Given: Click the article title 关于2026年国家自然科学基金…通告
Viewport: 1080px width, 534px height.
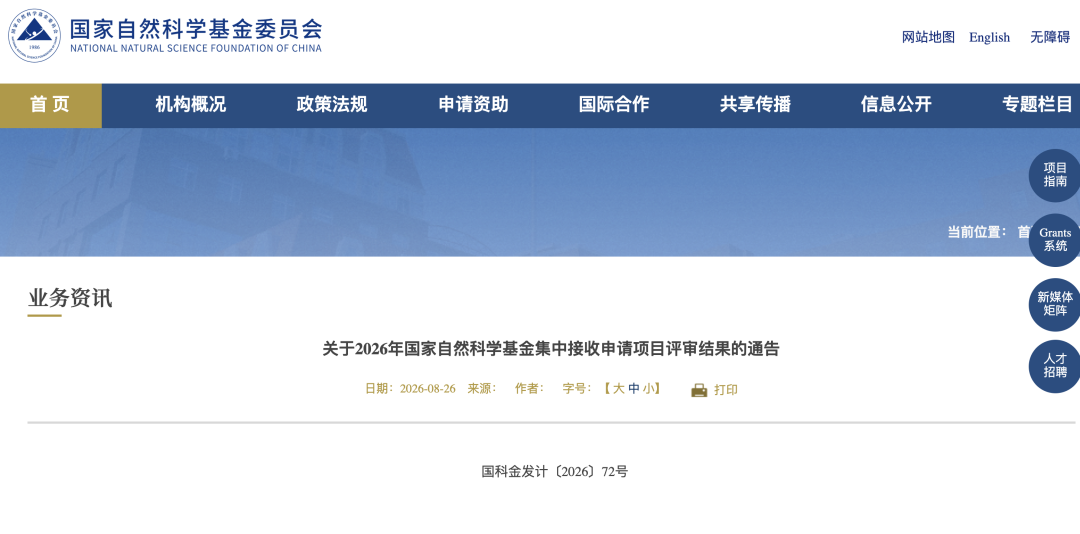Looking at the screenshot, I should point(550,349).
